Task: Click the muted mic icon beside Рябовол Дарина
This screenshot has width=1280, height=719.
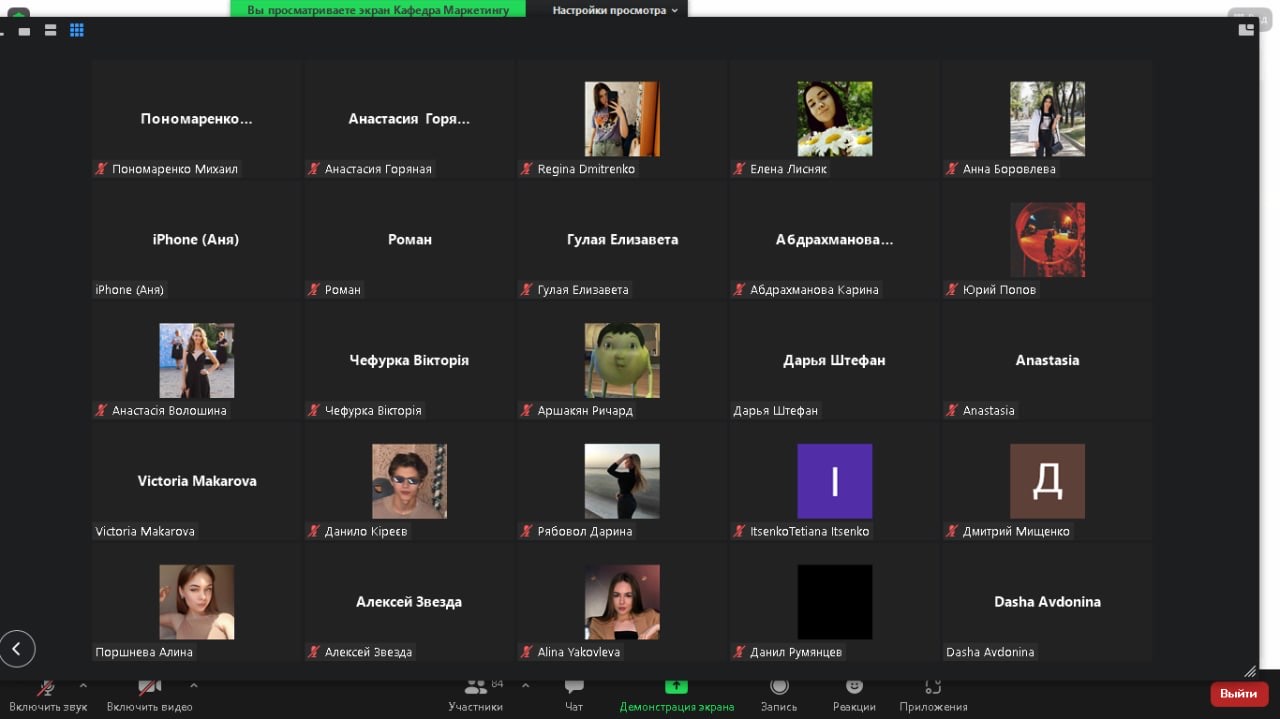Action: tap(527, 532)
